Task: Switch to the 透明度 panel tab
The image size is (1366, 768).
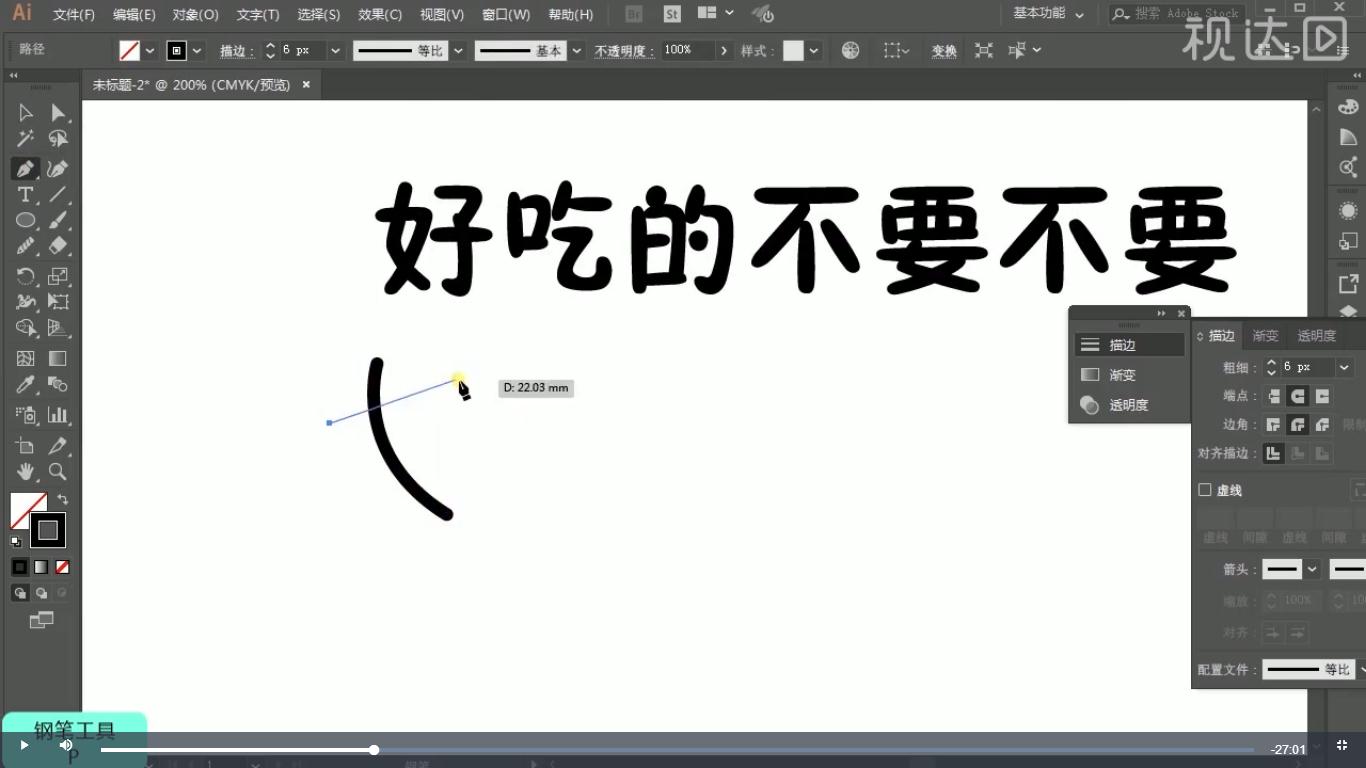Action: pos(1316,335)
